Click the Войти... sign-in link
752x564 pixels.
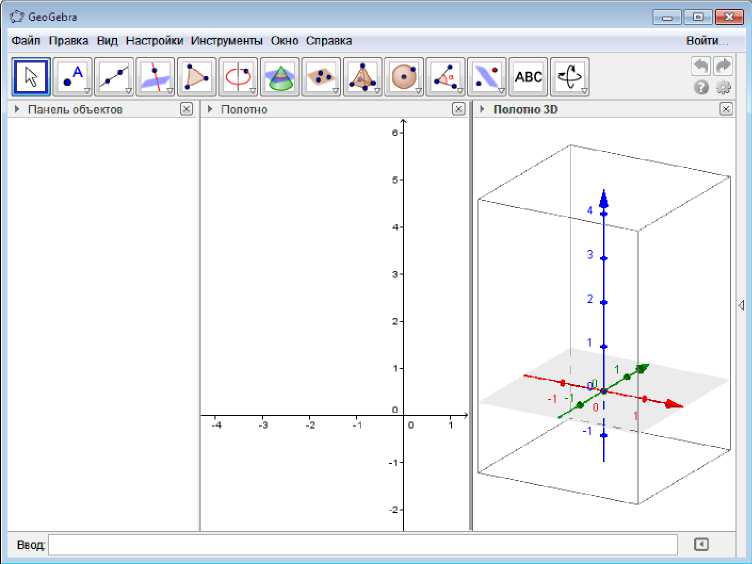pos(704,41)
